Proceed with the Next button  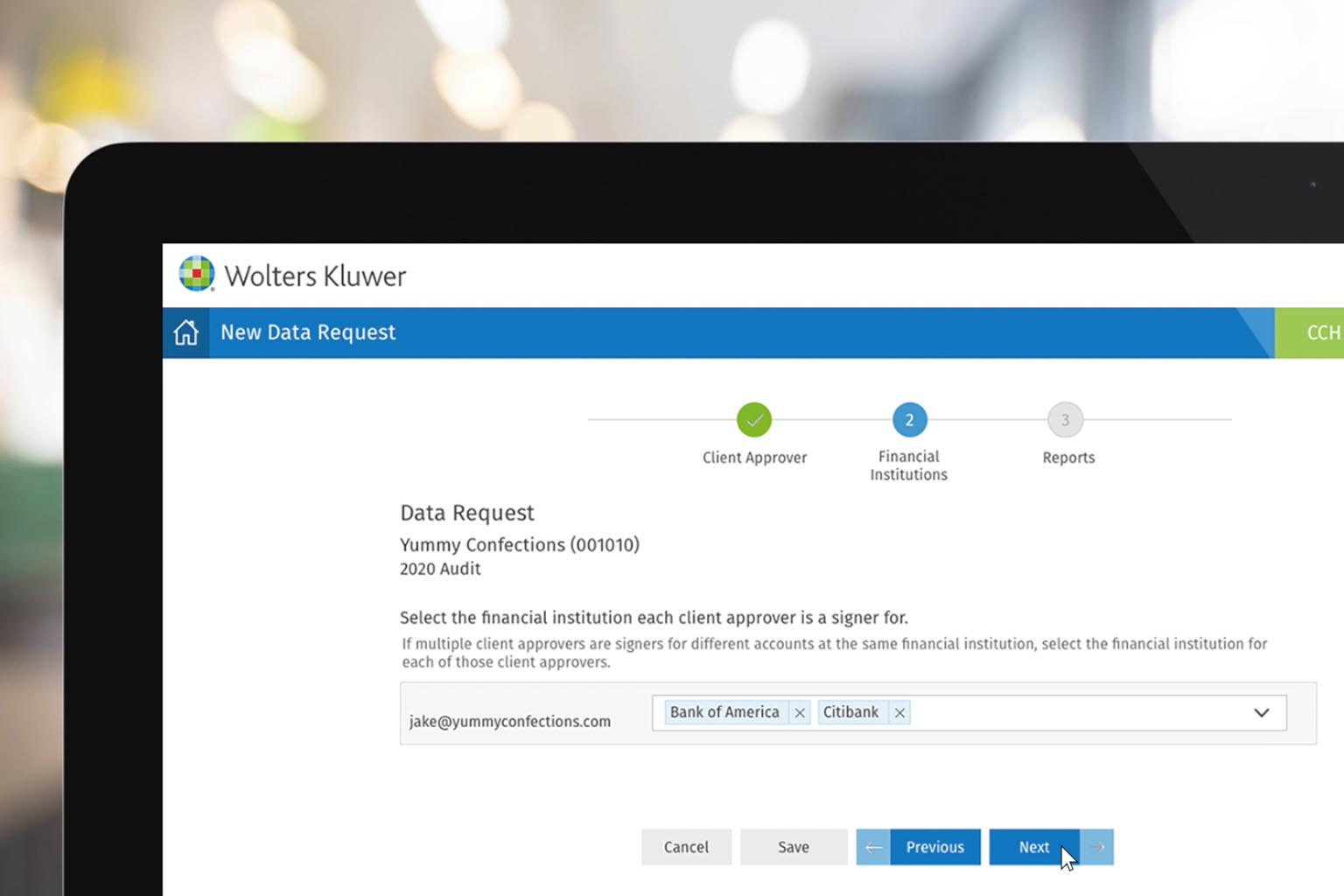1033,847
